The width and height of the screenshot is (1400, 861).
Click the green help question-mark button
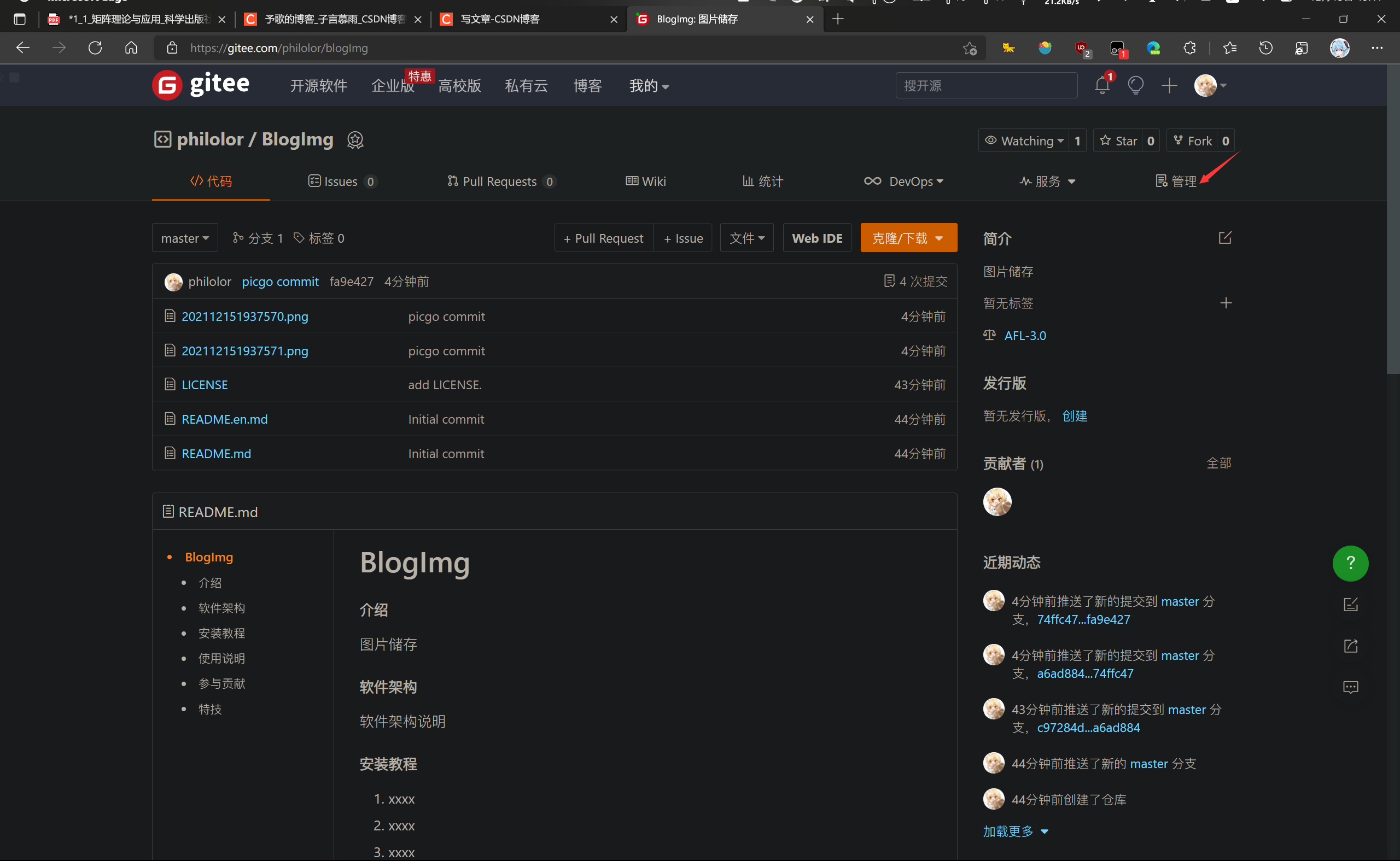pos(1350,563)
